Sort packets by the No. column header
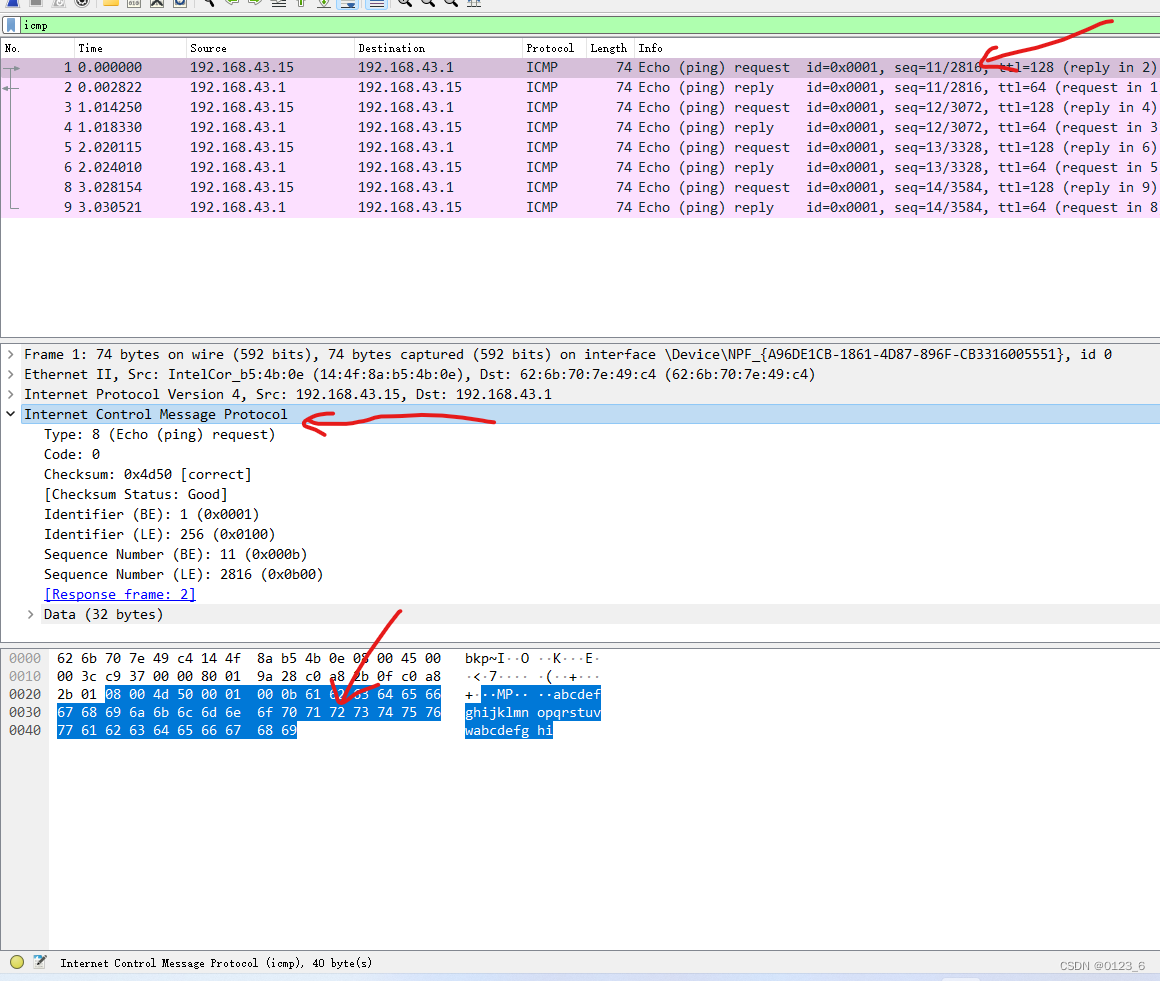The height and width of the screenshot is (981, 1160). tap(37, 48)
